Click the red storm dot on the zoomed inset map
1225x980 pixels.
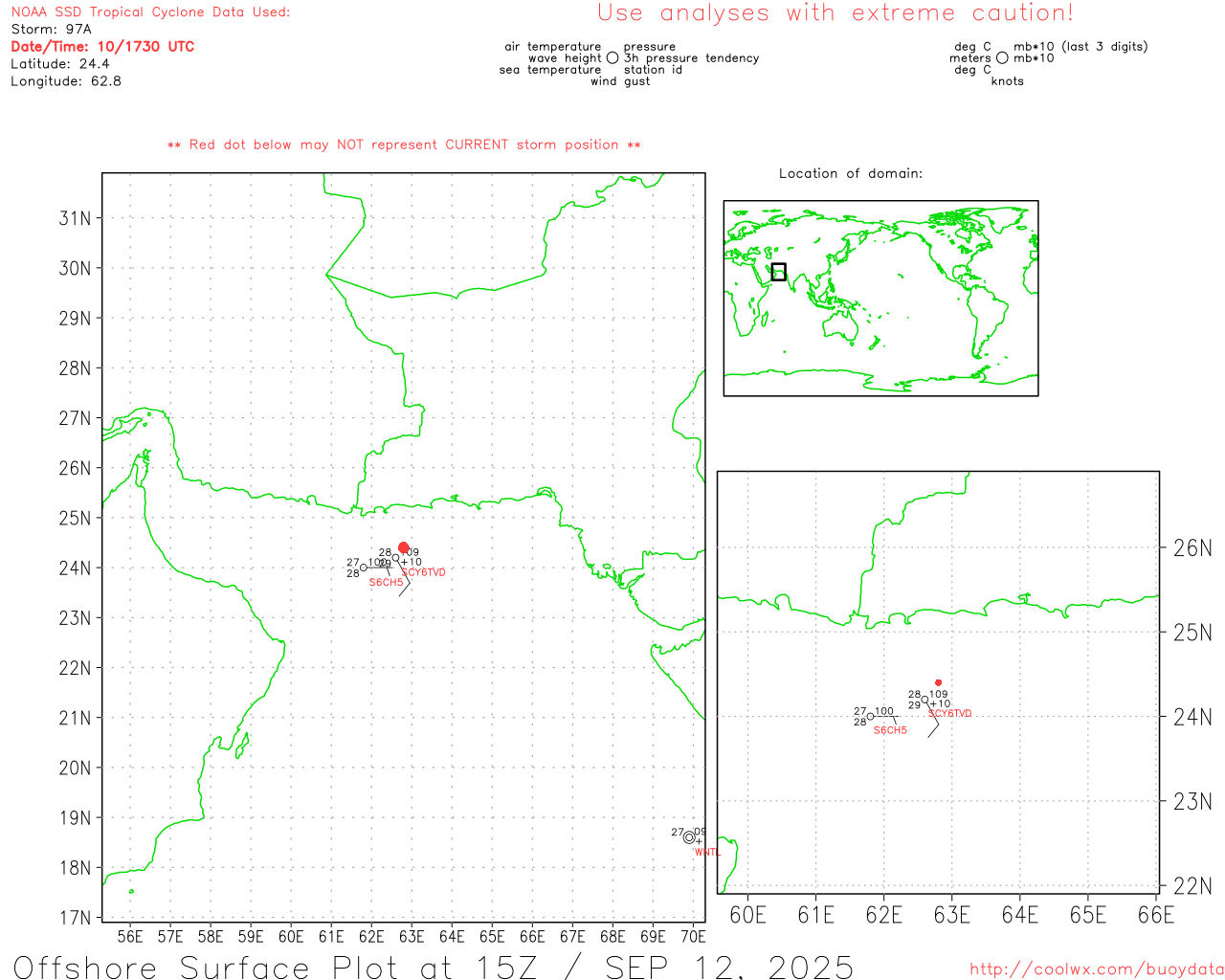(x=938, y=682)
